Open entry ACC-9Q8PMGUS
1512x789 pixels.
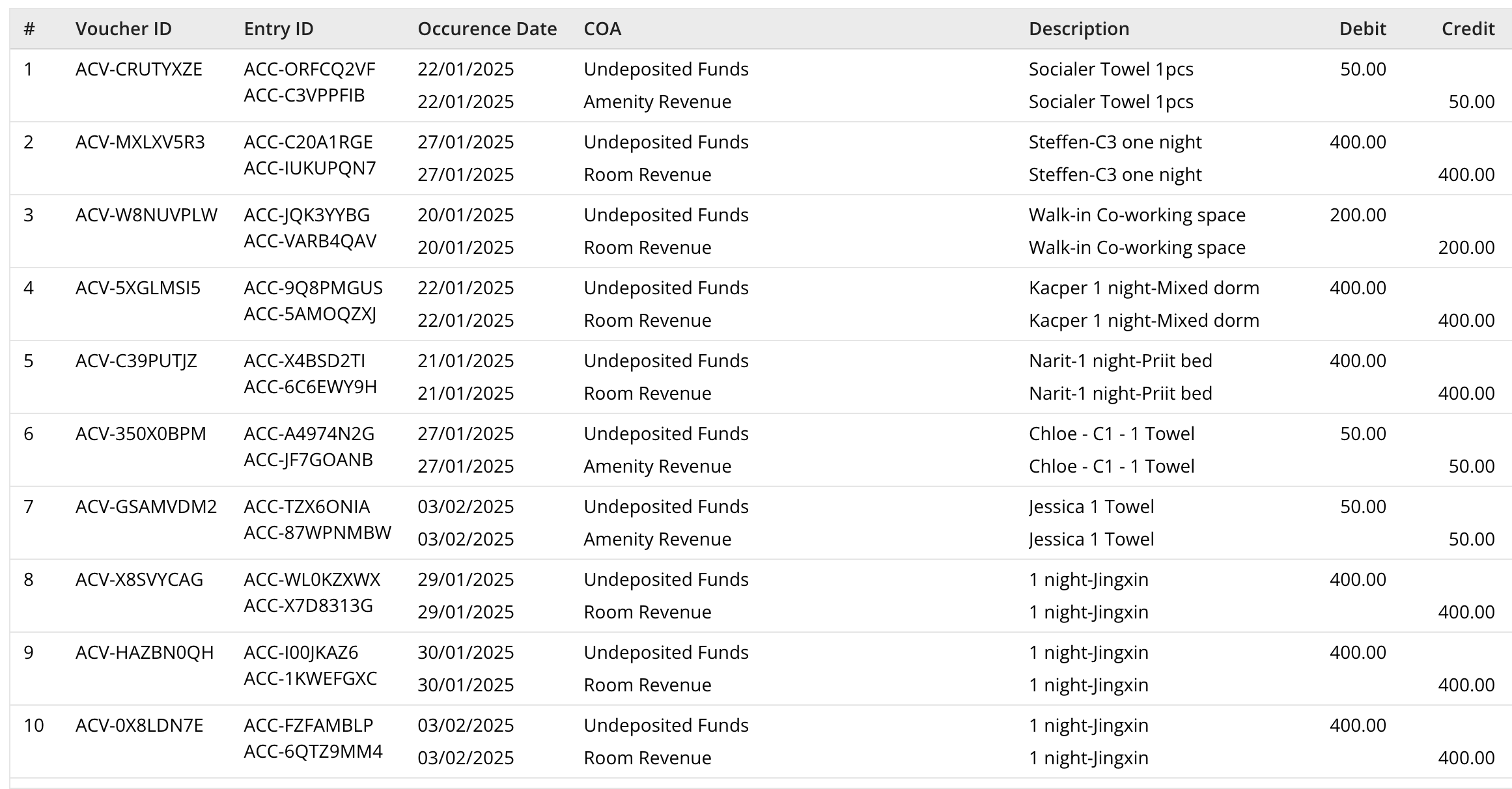pos(313,288)
